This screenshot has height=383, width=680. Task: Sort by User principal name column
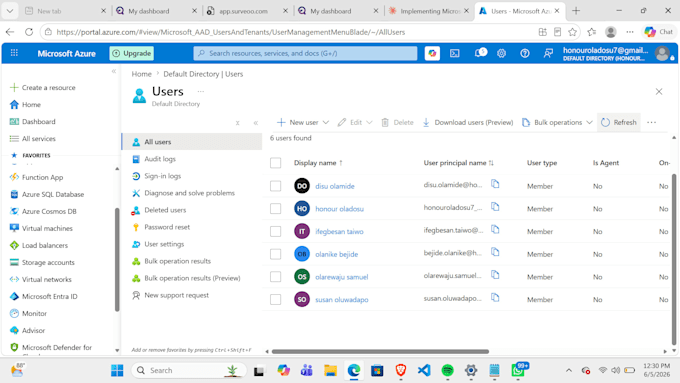458,163
